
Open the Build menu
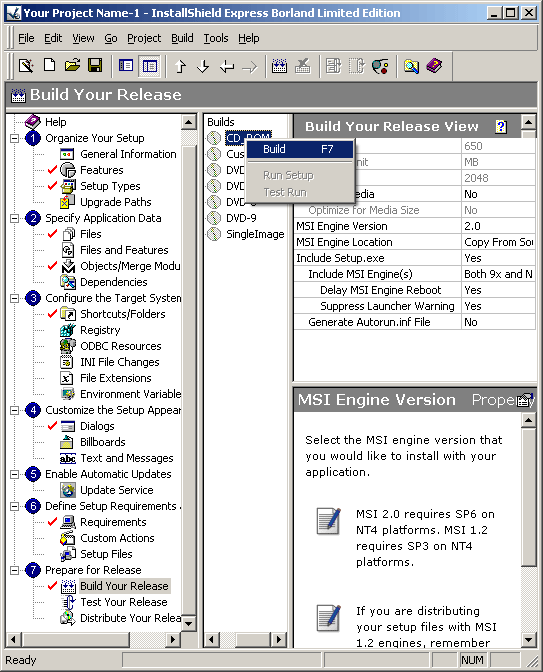182,39
